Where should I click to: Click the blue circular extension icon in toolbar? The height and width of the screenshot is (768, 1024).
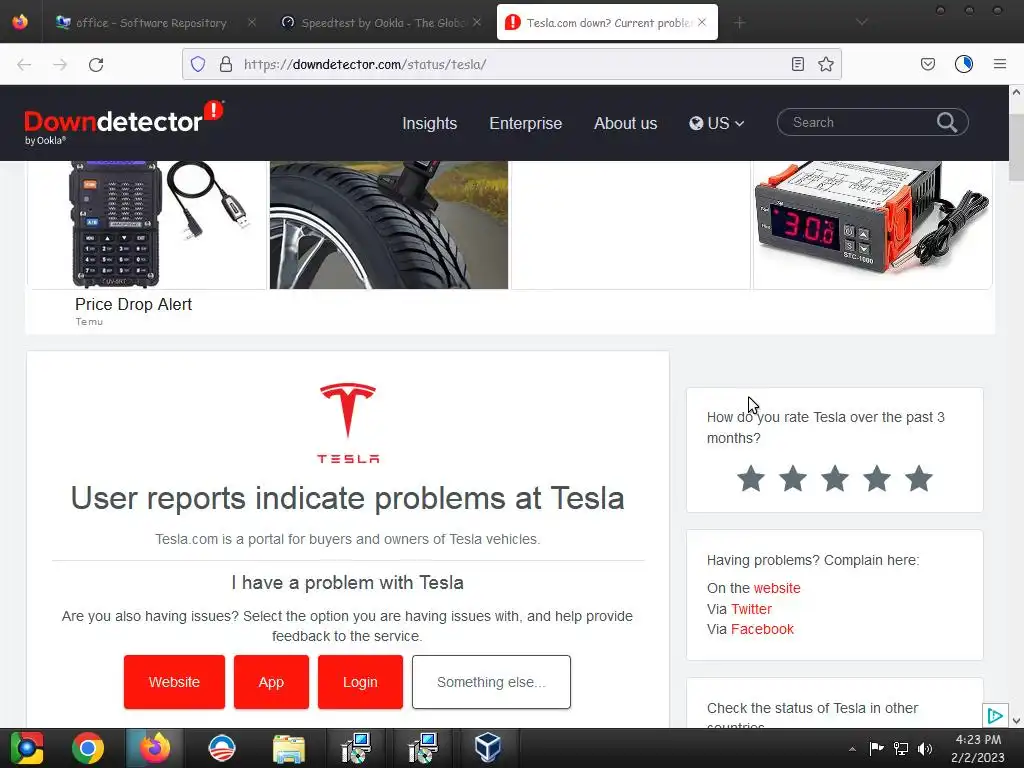click(x=964, y=64)
